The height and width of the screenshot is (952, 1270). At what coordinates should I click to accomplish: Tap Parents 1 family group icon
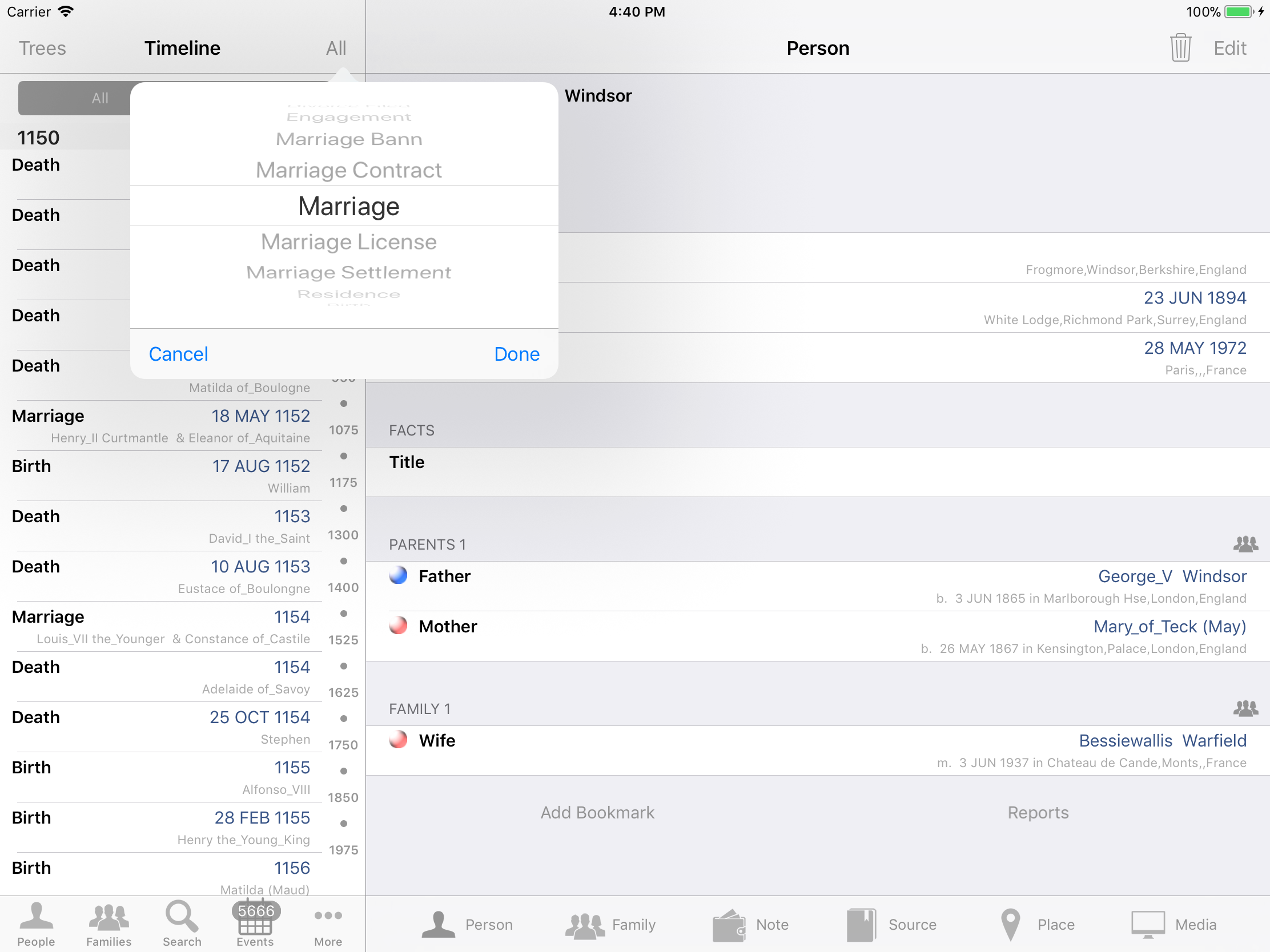1245,544
